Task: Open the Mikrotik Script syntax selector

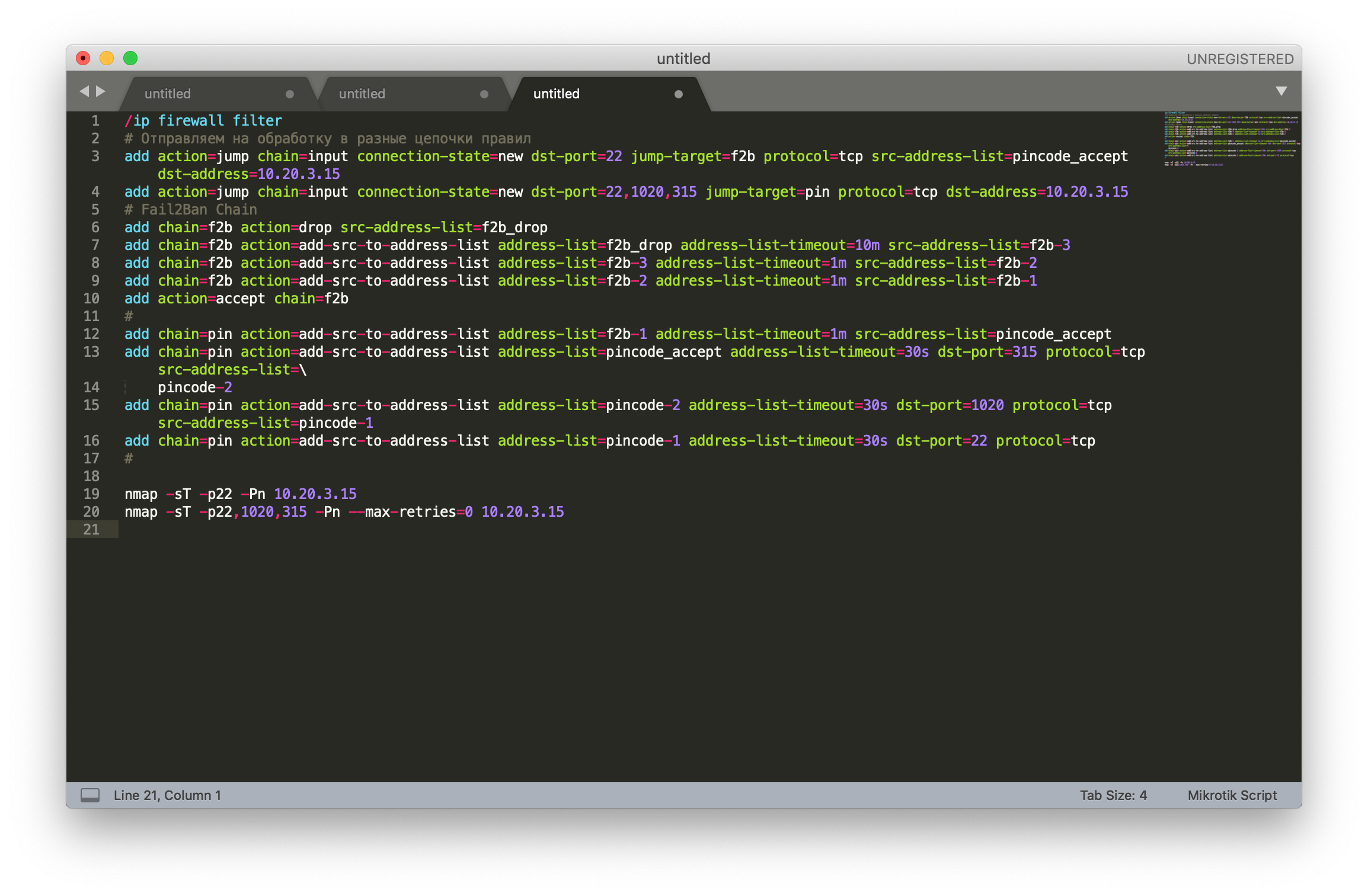Action: pyautogui.click(x=1232, y=795)
